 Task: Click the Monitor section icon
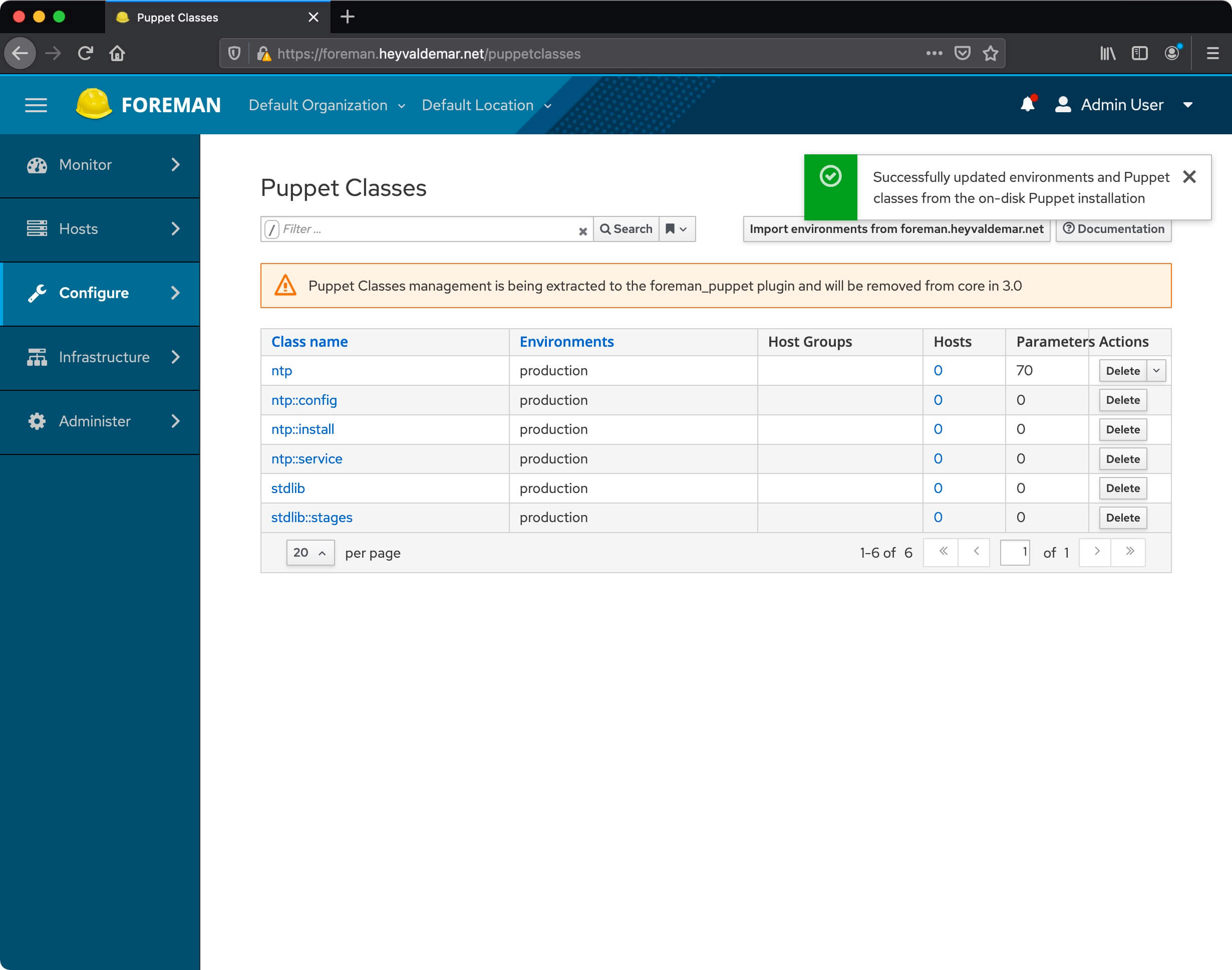pyautogui.click(x=37, y=165)
